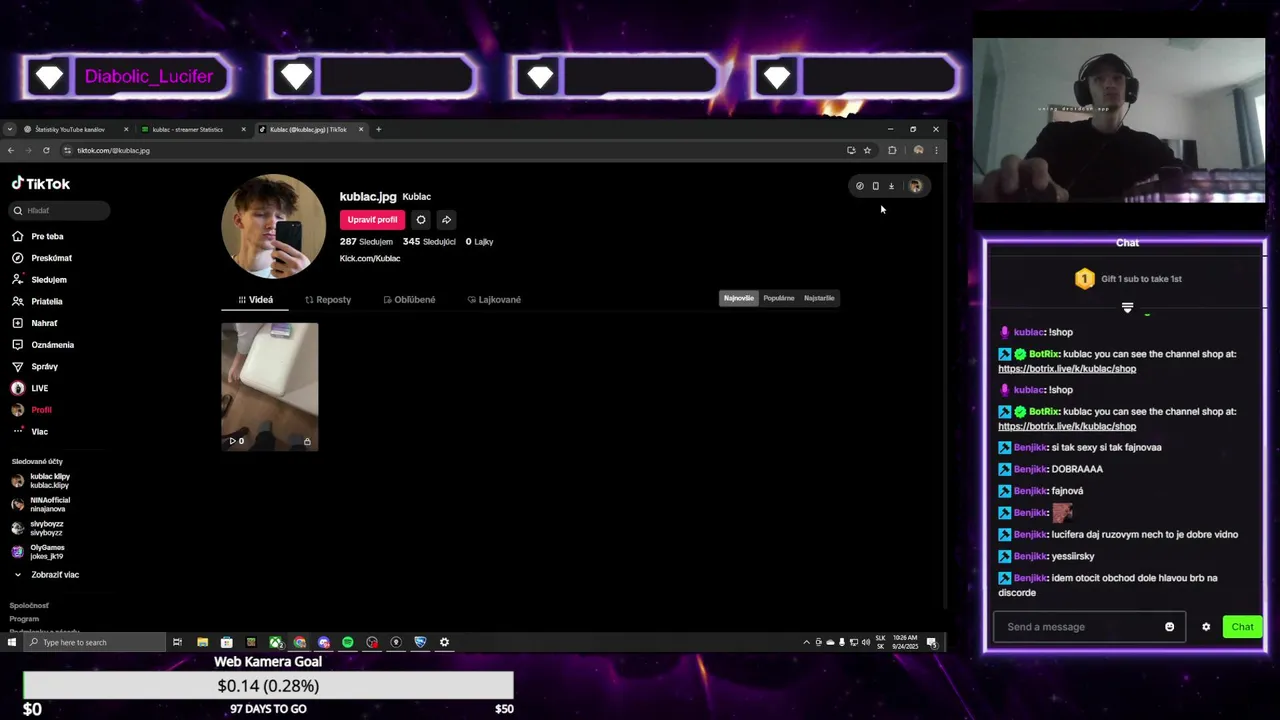Open the Windows Start menu
The height and width of the screenshot is (720, 1280).
click(x=11, y=642)
